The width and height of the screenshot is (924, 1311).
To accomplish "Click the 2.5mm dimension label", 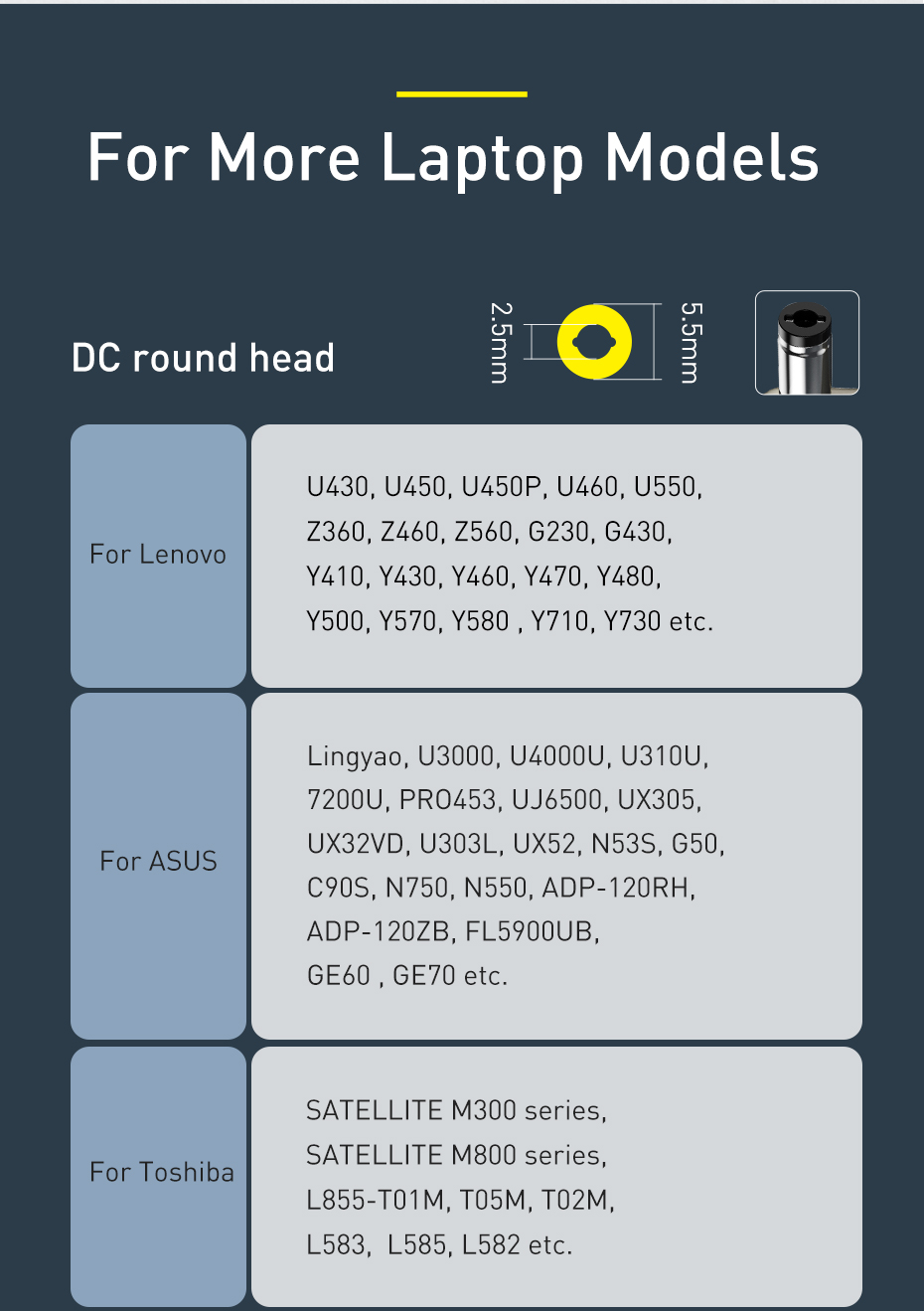I will [500, 343].
